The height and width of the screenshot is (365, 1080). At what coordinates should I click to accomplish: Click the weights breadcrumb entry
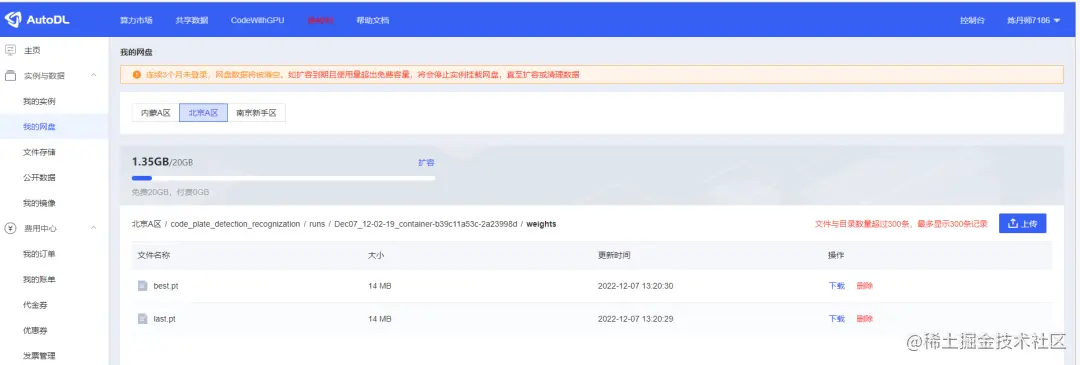[541, 224]
